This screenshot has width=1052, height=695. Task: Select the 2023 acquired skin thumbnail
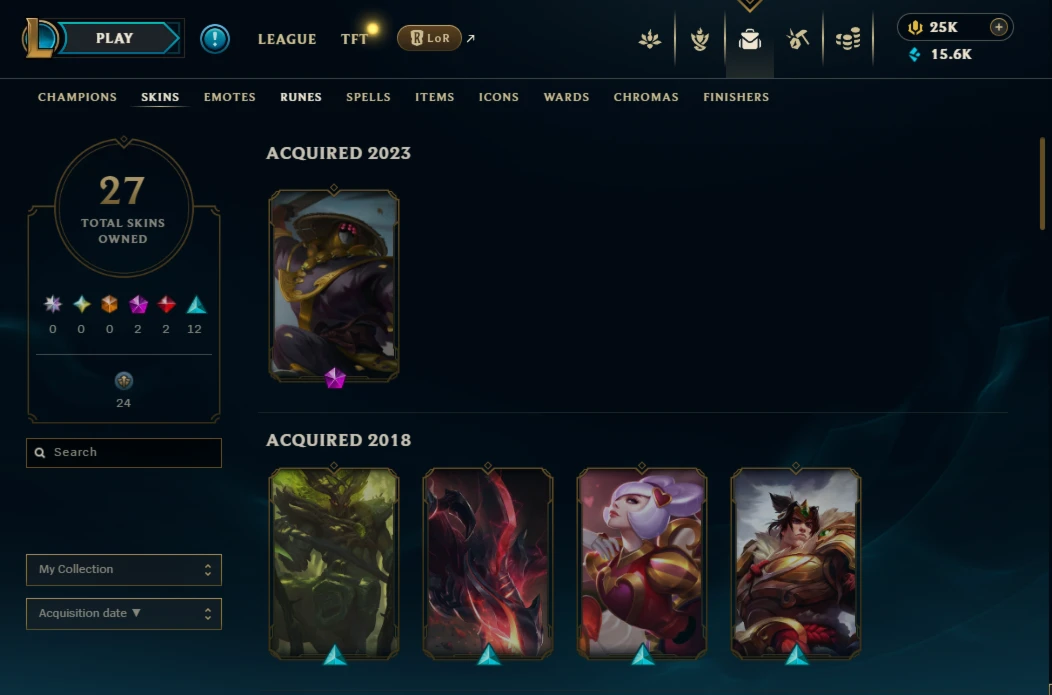pyautogui.click(x=333, y=286)
